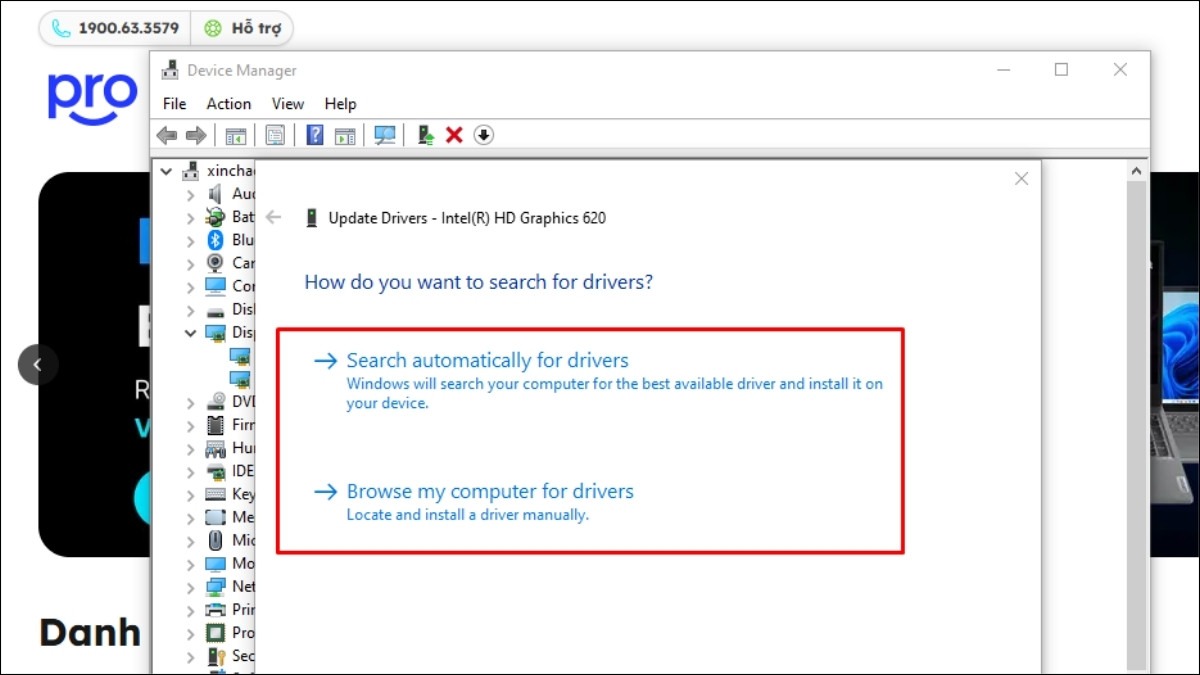Screen dimensions: 1200x675
Task: Click the Device Manager scrollbar up arrow
Action: [x=1137, y=171]
